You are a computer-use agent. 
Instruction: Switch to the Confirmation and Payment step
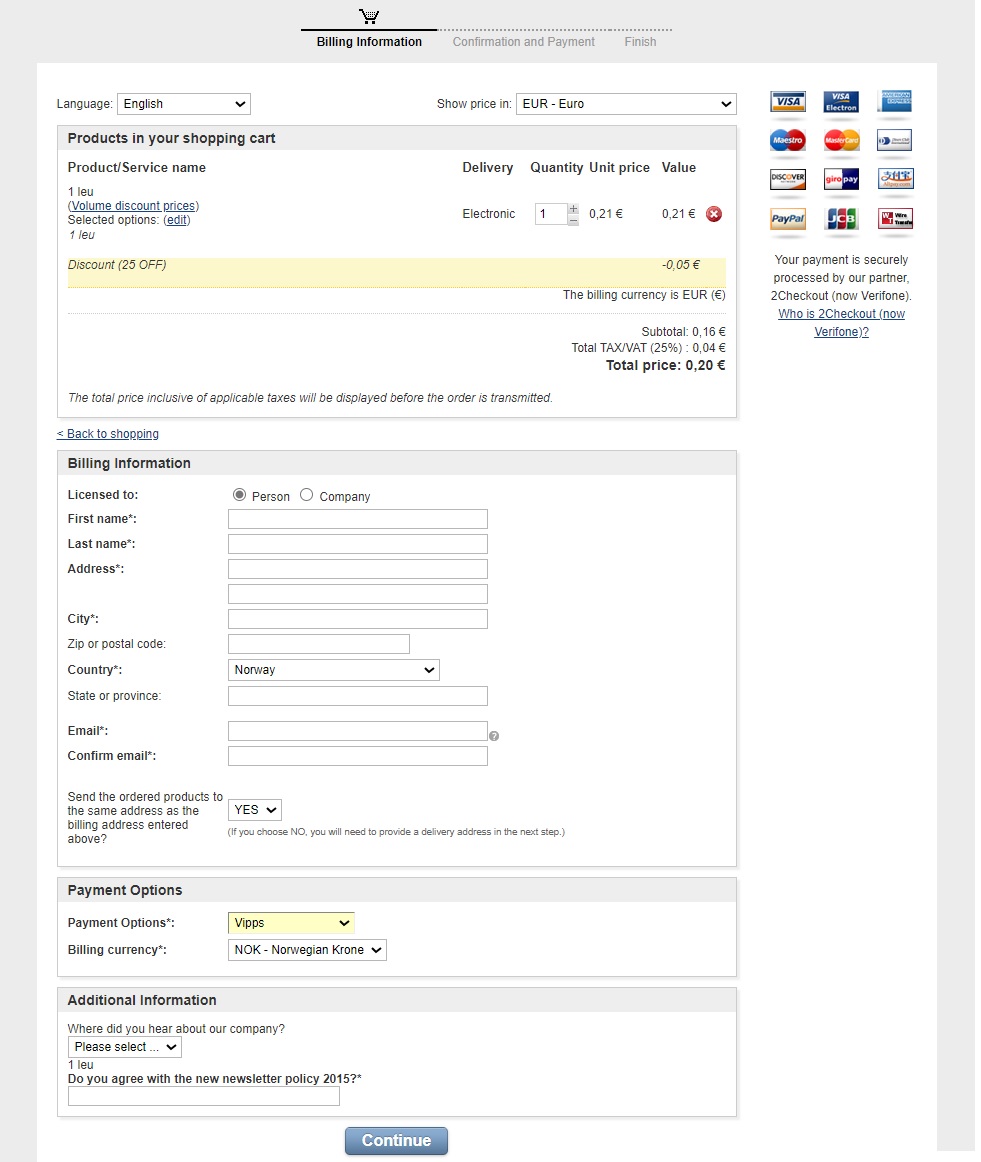coord(523,41)
